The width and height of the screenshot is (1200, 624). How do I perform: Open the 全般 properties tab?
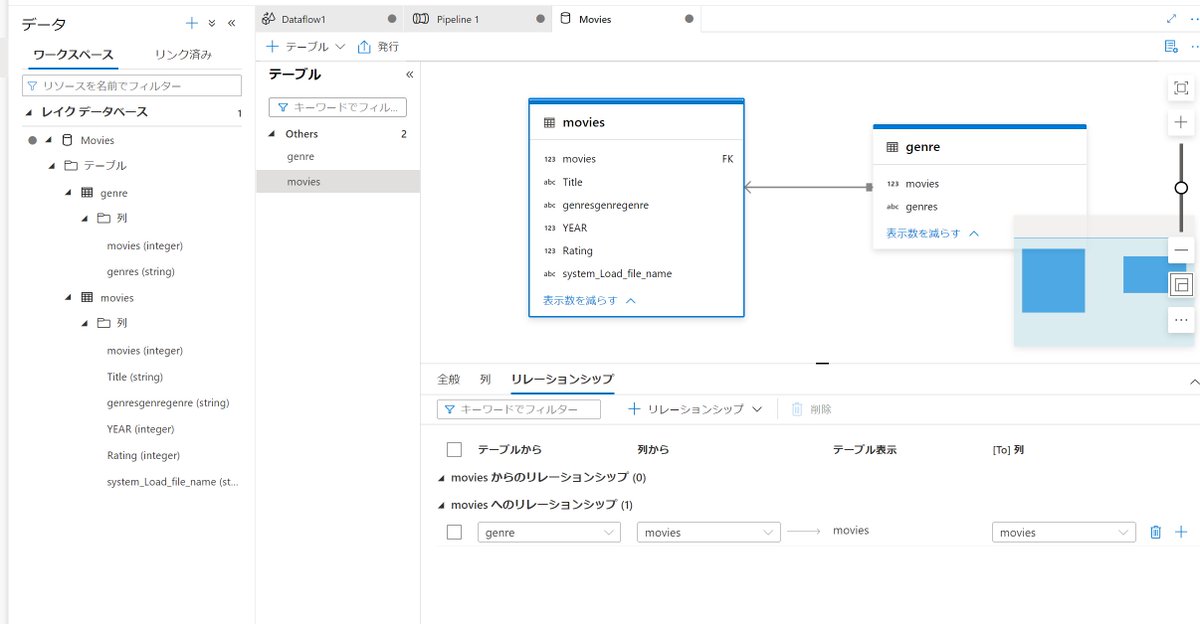pyautogui.click(x=449, y=379)
